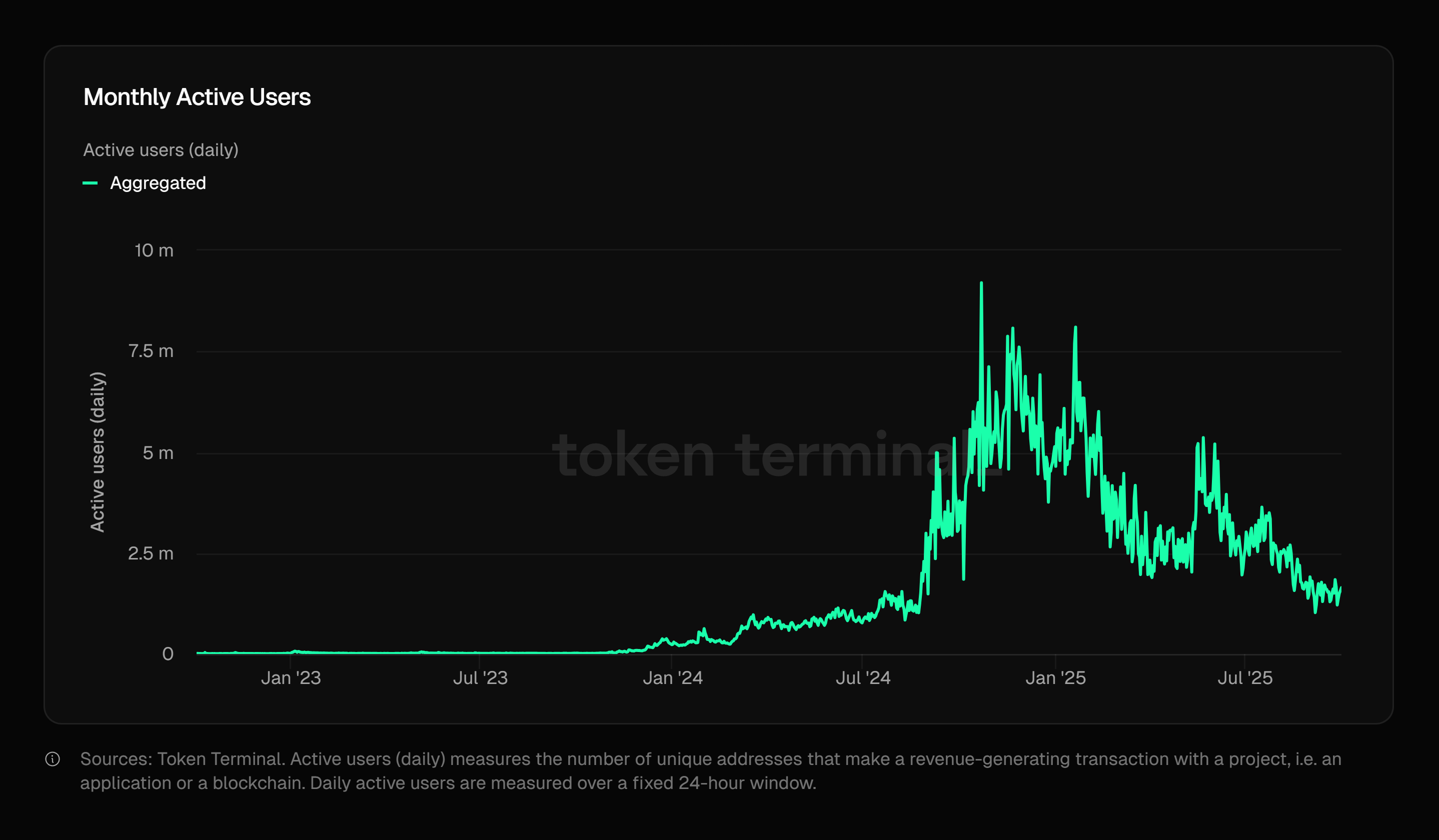The image size is (1439, 840).
Task: Click the Monthly Active Users chart title
Action: pos(197,97)
